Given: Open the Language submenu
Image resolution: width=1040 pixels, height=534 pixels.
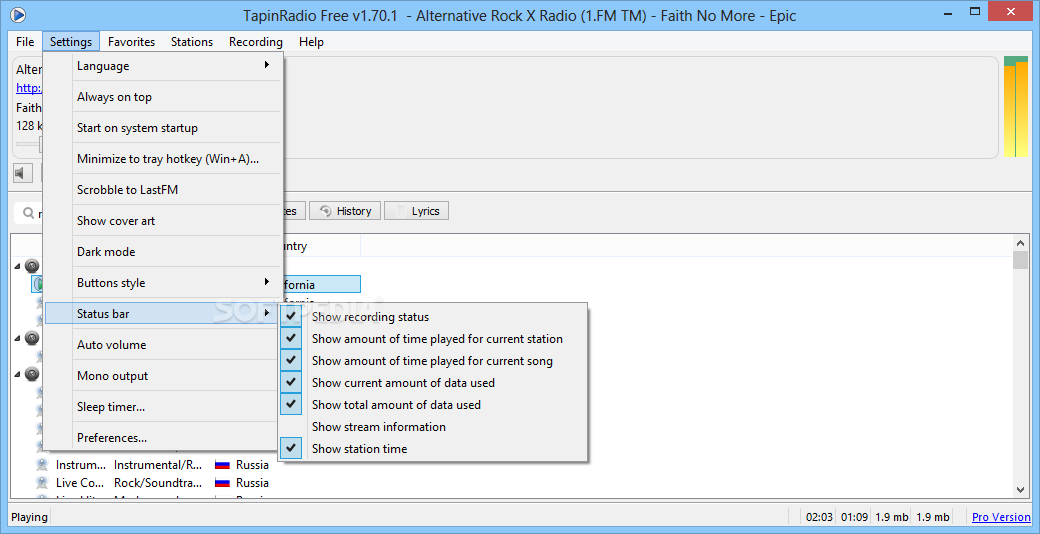Looking at the screenshot, I should [x=163, y=66].
